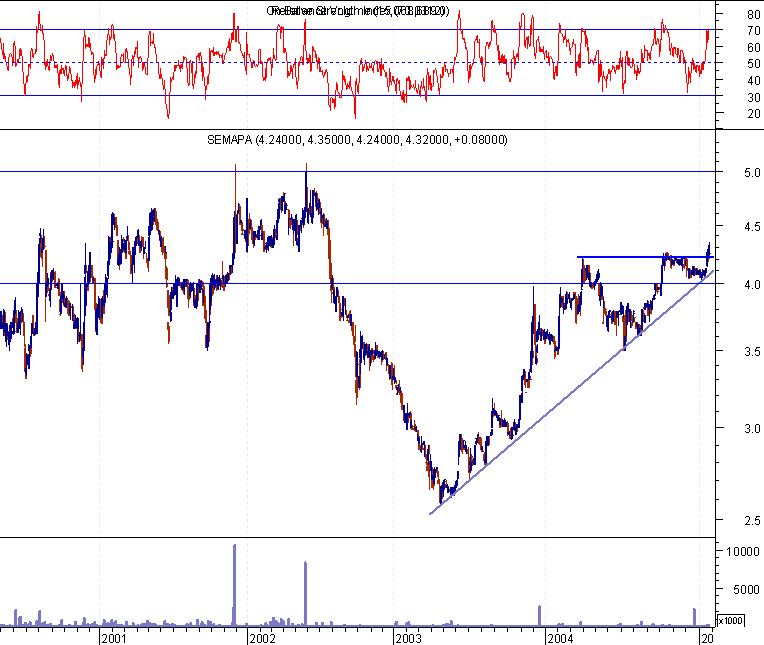Click the 4.5 price axis label
Screen dimensions: 764x645
coord(752,227)
